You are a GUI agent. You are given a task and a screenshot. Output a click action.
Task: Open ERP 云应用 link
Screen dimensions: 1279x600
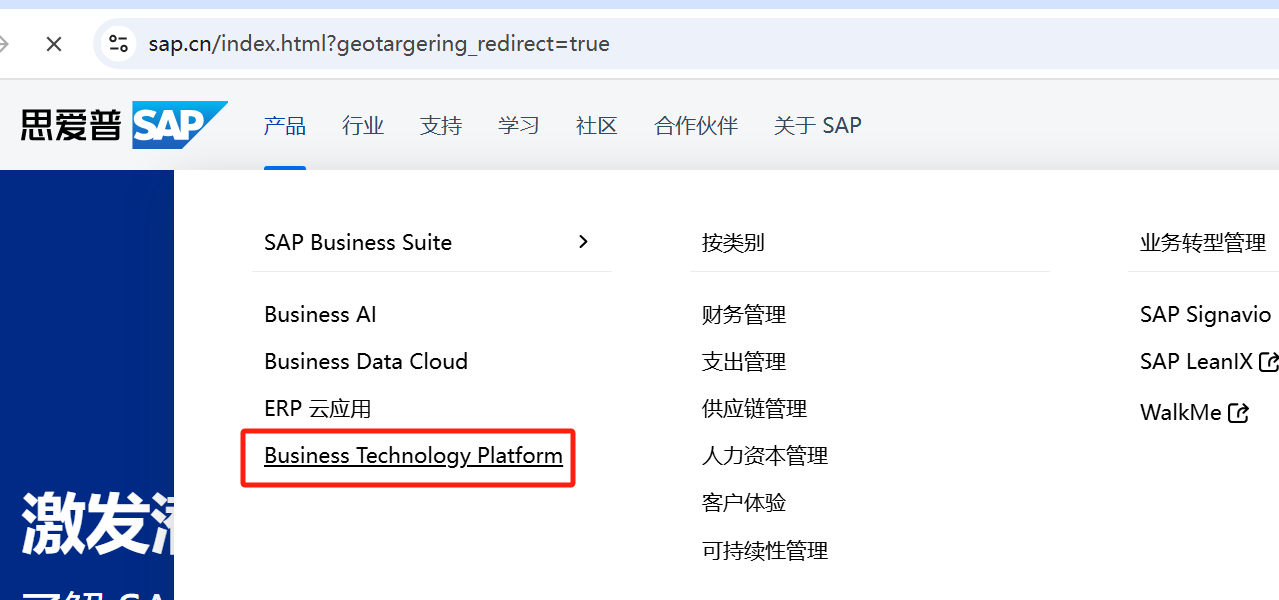(x=318, y=408)
